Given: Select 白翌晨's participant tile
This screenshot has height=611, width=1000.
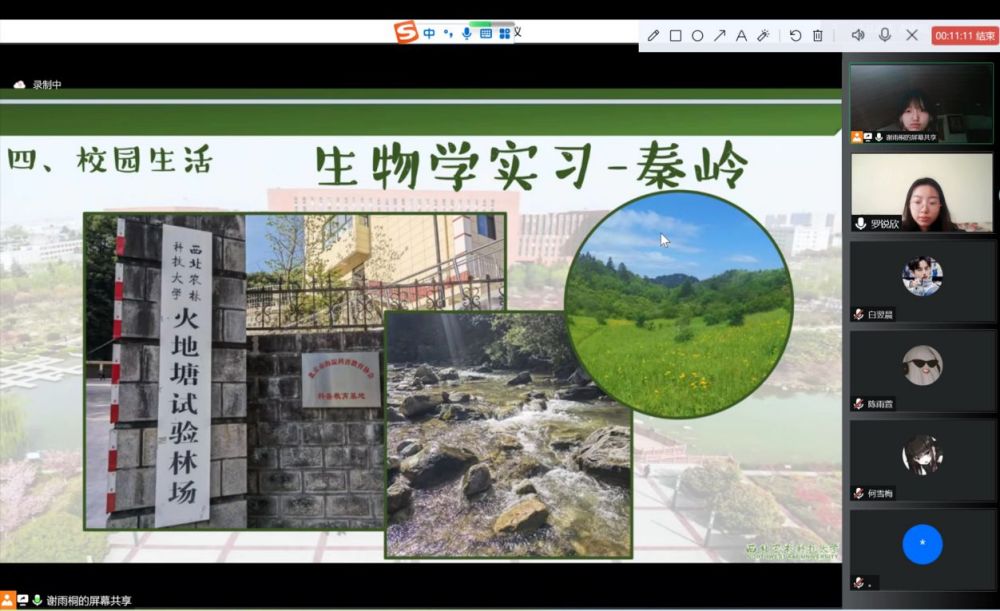Looking at the screenshot, I should coord(921,280).
